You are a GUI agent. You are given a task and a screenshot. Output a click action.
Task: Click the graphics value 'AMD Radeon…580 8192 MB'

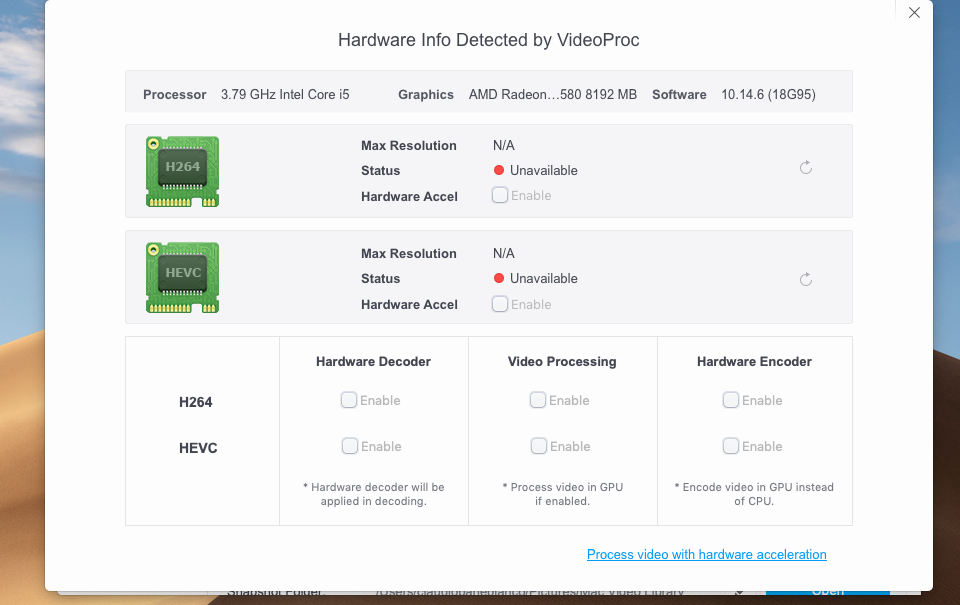pyautogui.click(x=553, y=94)
